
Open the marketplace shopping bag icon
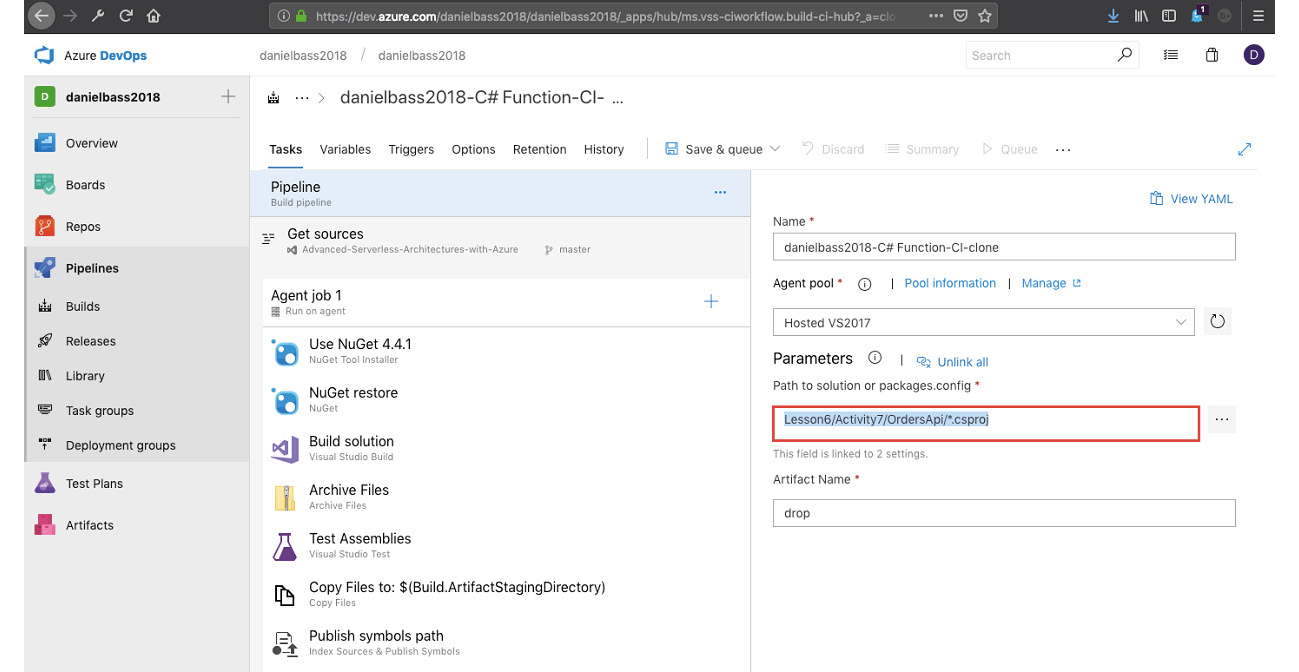(x=1212, y=56)
